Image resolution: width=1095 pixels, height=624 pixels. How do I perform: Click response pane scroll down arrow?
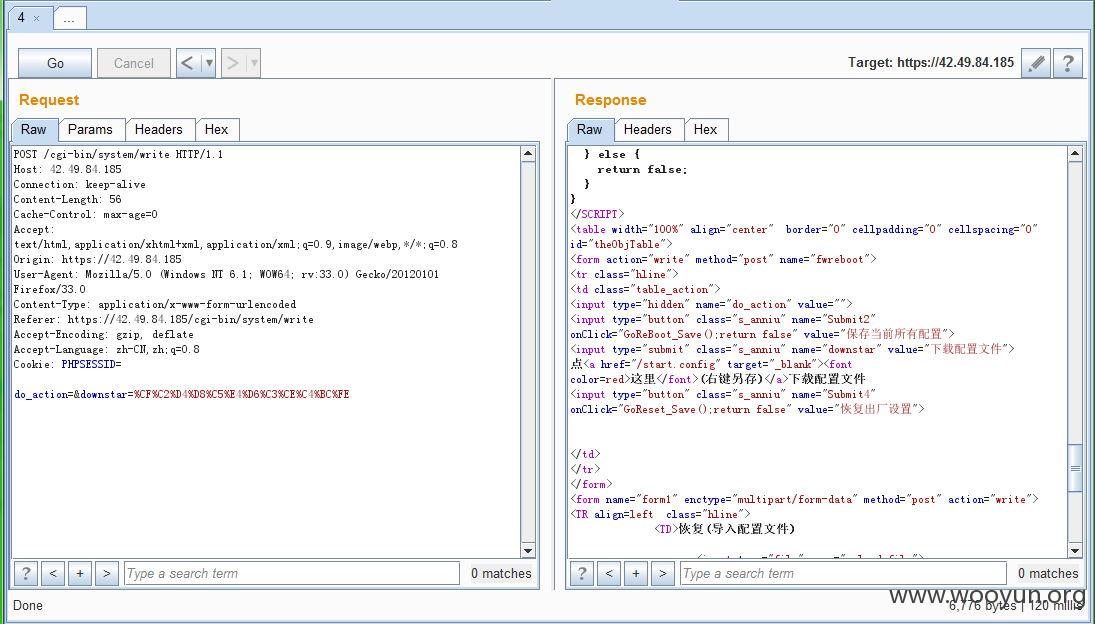click(1075, 550)
